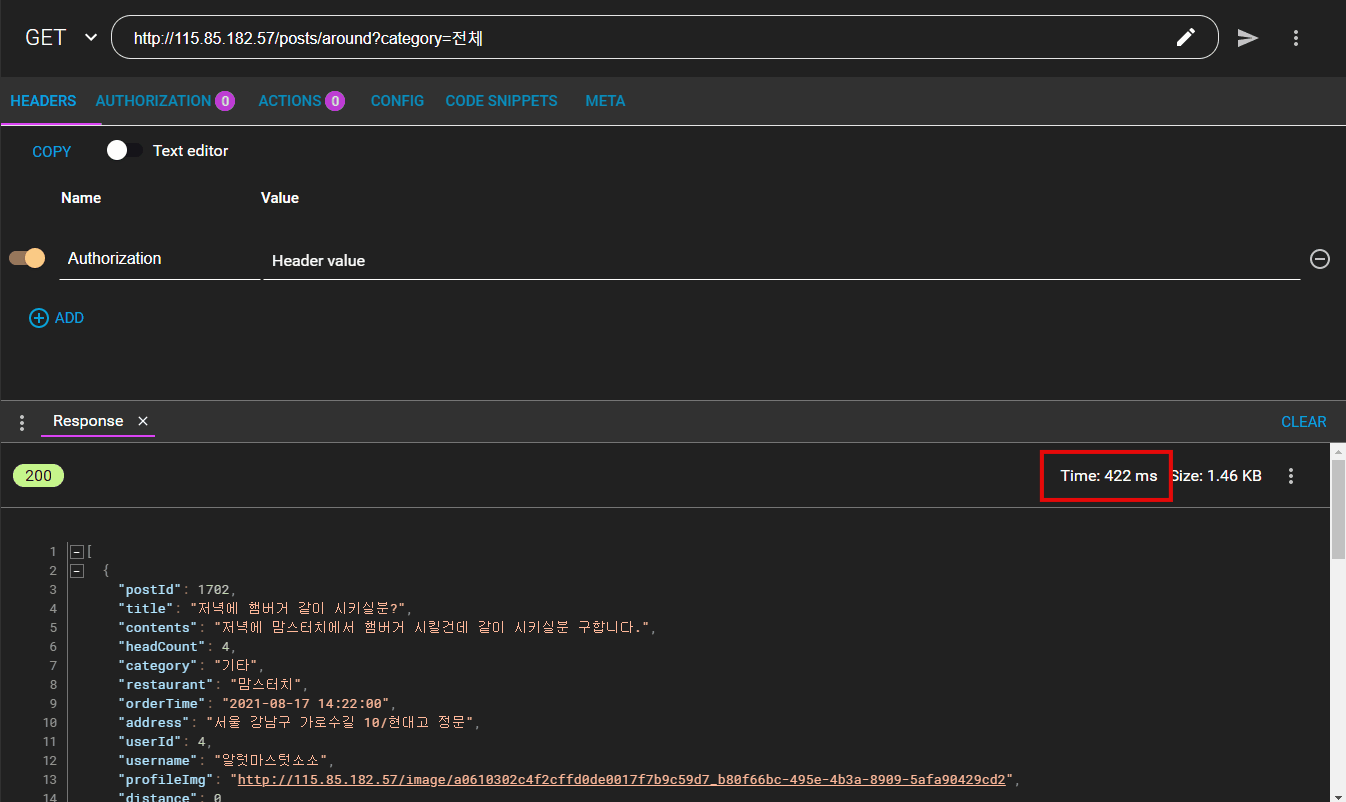The width and height of the screenshot is (1346, 802).
Task: Collapse the JSON array on line 1
Action: 76,551
